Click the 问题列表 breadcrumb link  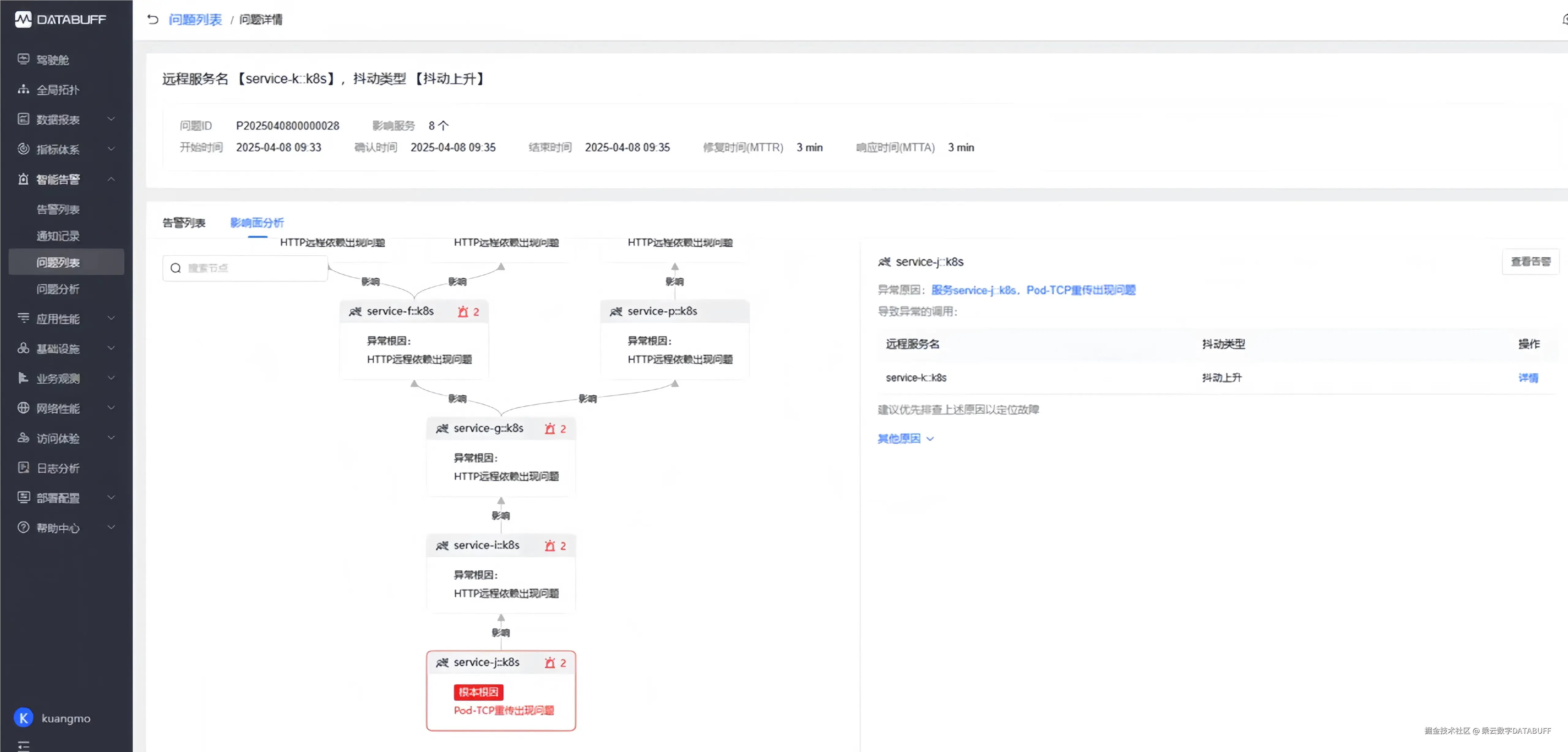click(195, 20)
